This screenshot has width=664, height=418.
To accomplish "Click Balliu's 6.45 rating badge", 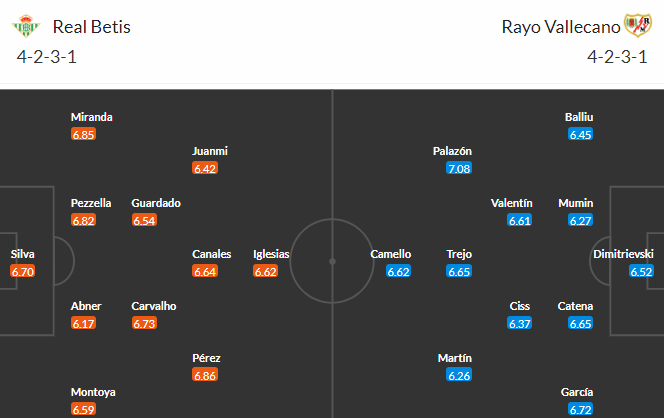I will pos(580,134).
